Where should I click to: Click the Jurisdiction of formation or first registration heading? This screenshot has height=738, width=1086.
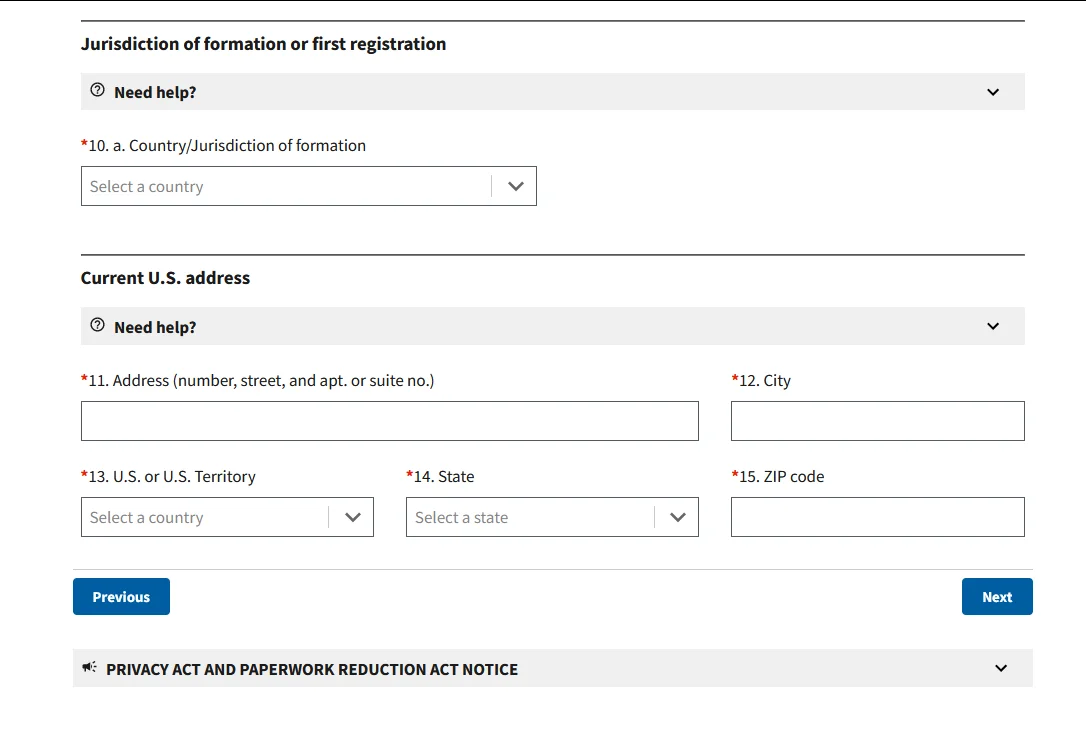[x=263, y=44]
